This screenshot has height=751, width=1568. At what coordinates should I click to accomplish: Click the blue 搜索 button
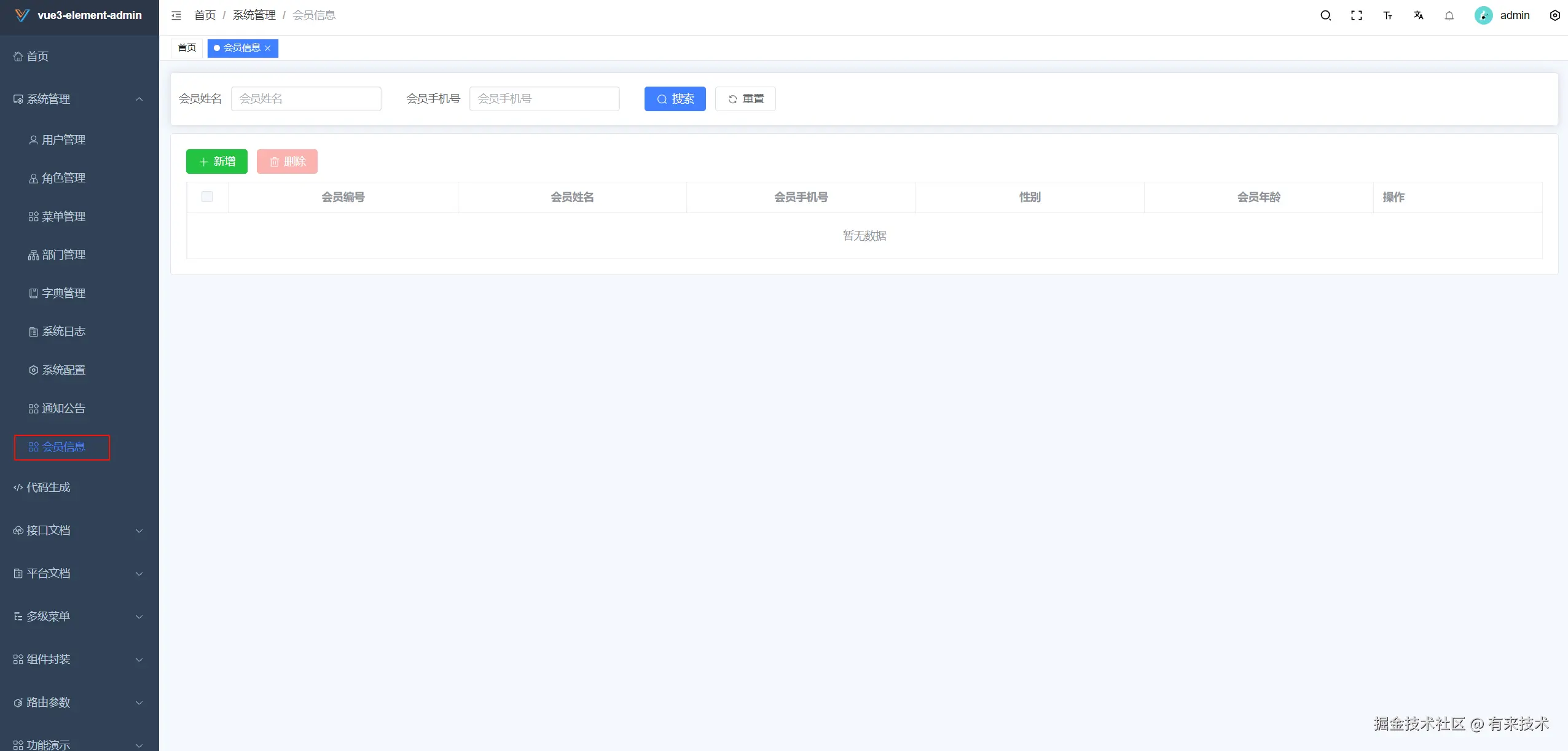675,99
